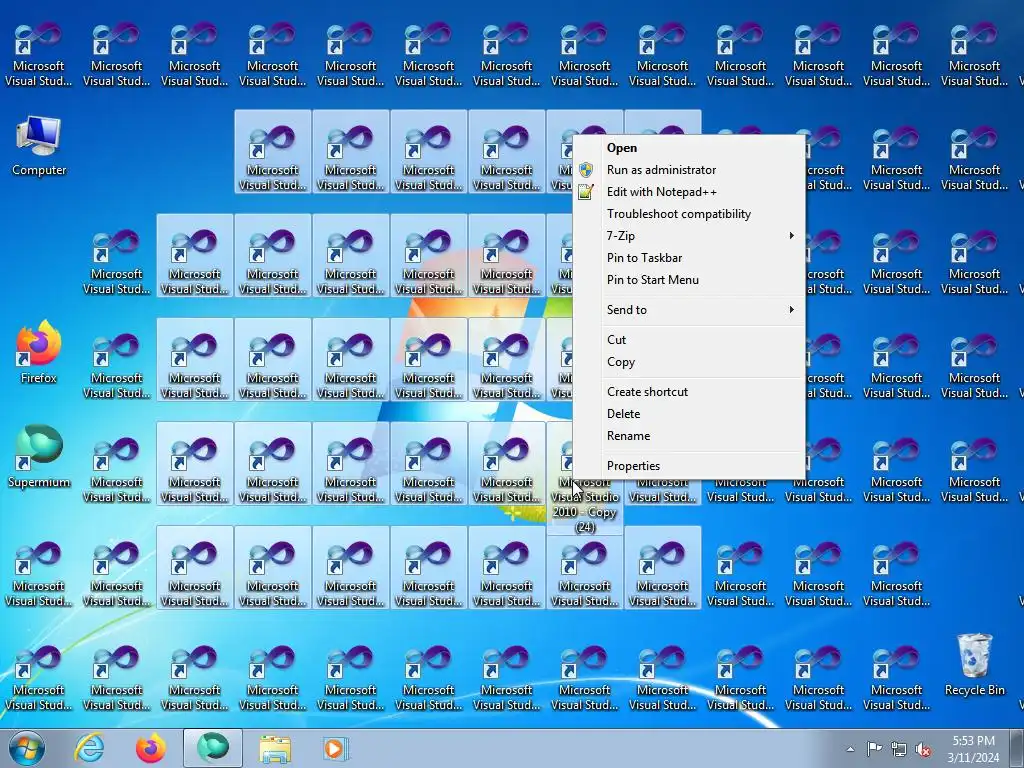Open Action Center flag in tray
This screenshot has width=1024, height=768.
coord(874,748)
